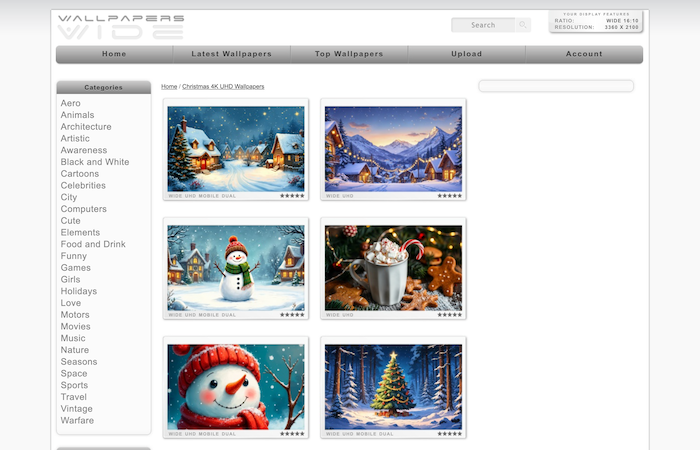700x450 pixels.
Task: Browse the Computers category
Action: point(83,209)
